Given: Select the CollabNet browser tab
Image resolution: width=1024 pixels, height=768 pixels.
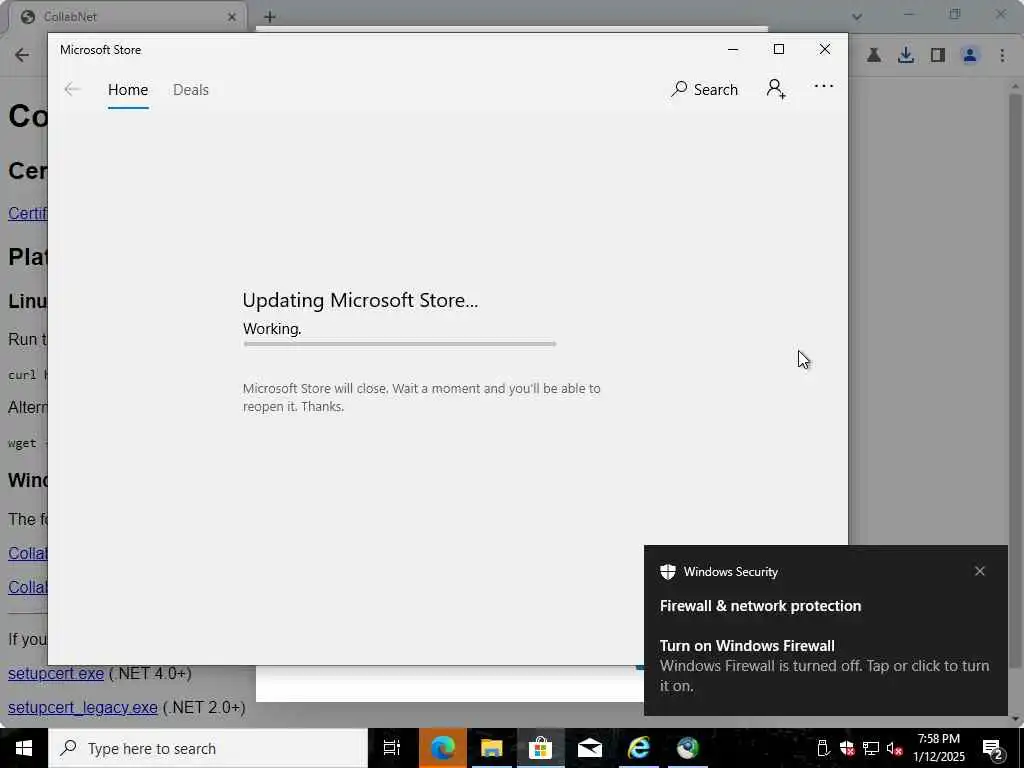Looking at the screenshot, I should click(x=127, y=17).
